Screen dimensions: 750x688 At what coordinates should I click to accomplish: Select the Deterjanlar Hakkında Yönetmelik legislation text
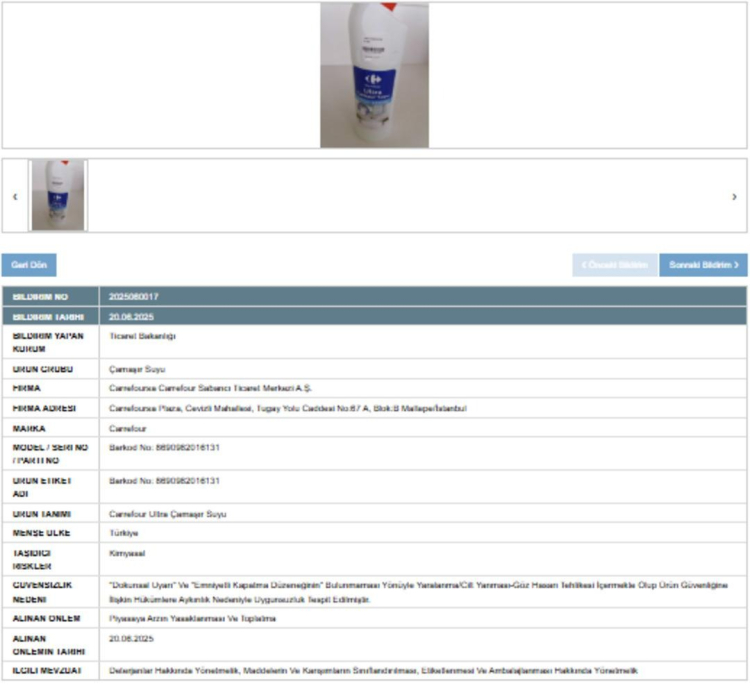372,670
